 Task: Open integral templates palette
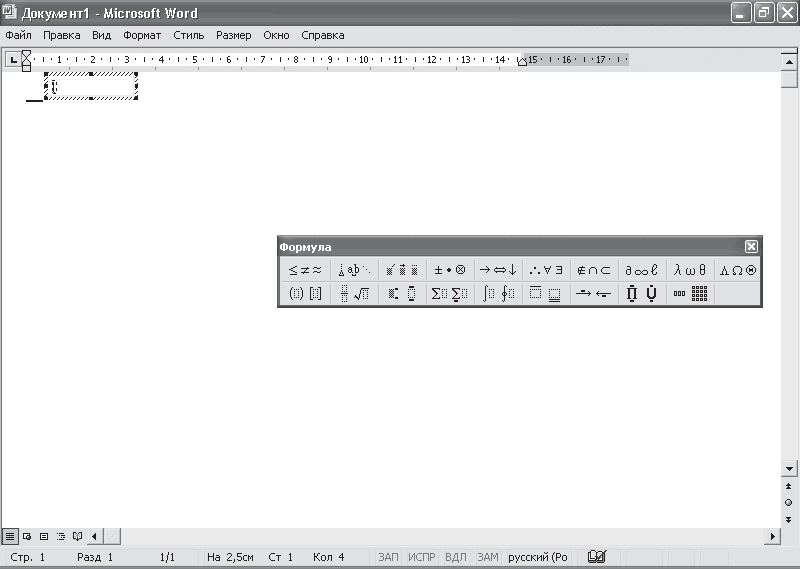coord(498,293)
